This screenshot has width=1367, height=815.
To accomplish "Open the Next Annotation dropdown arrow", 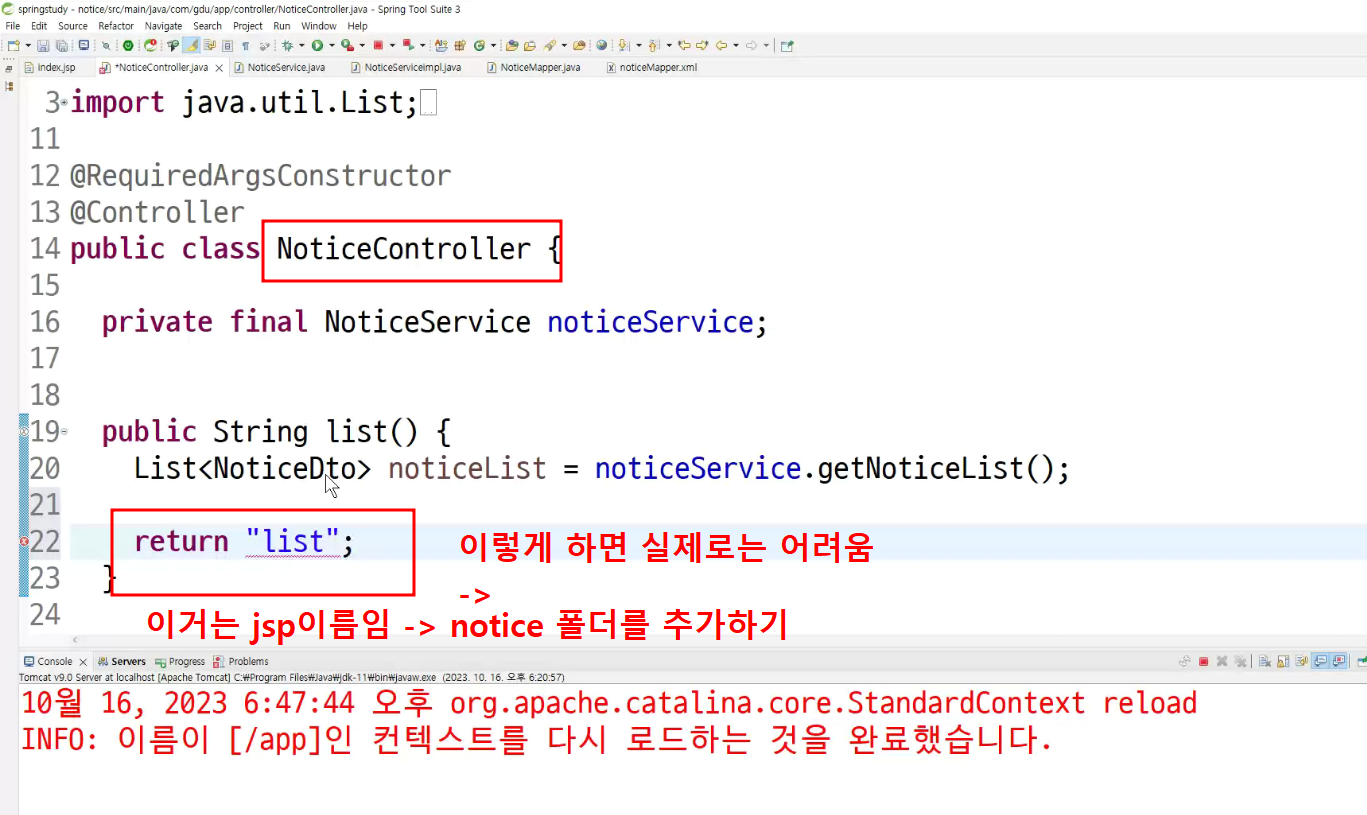I will pos(638,45).
